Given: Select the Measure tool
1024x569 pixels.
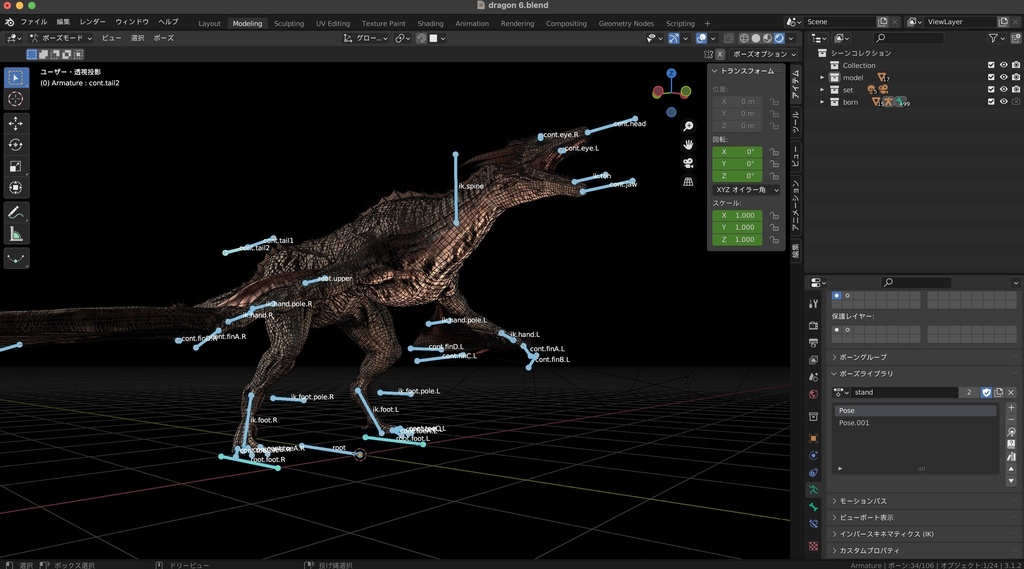Looking at the screenshot, I should (x=16, y=235).
